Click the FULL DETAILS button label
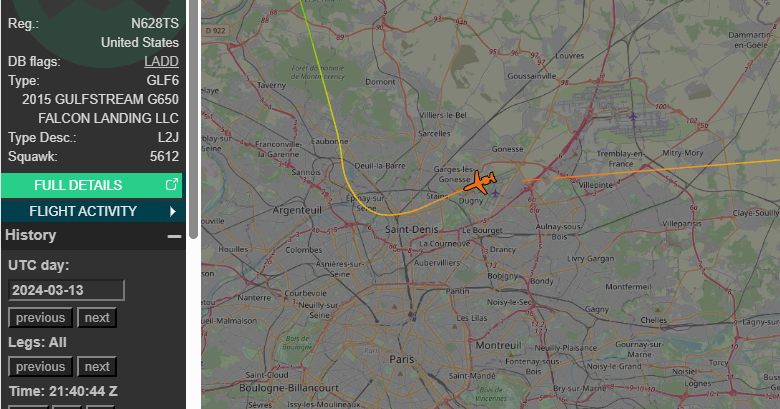 tap(78, 185)
